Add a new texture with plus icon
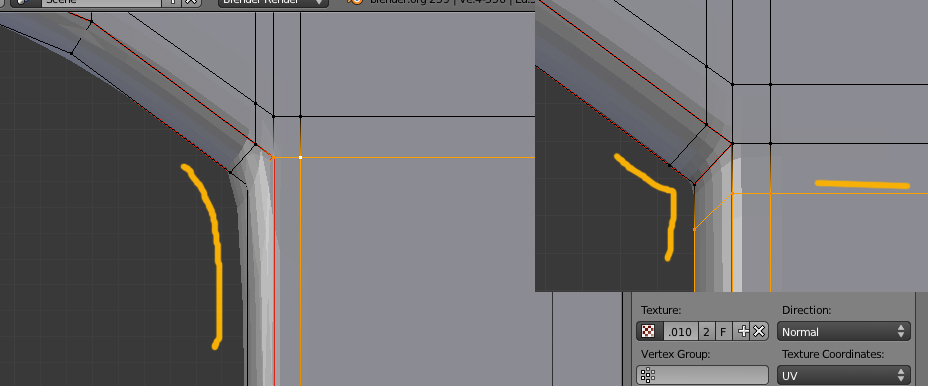This screenshot has width=928, height=386. point(743,332)
